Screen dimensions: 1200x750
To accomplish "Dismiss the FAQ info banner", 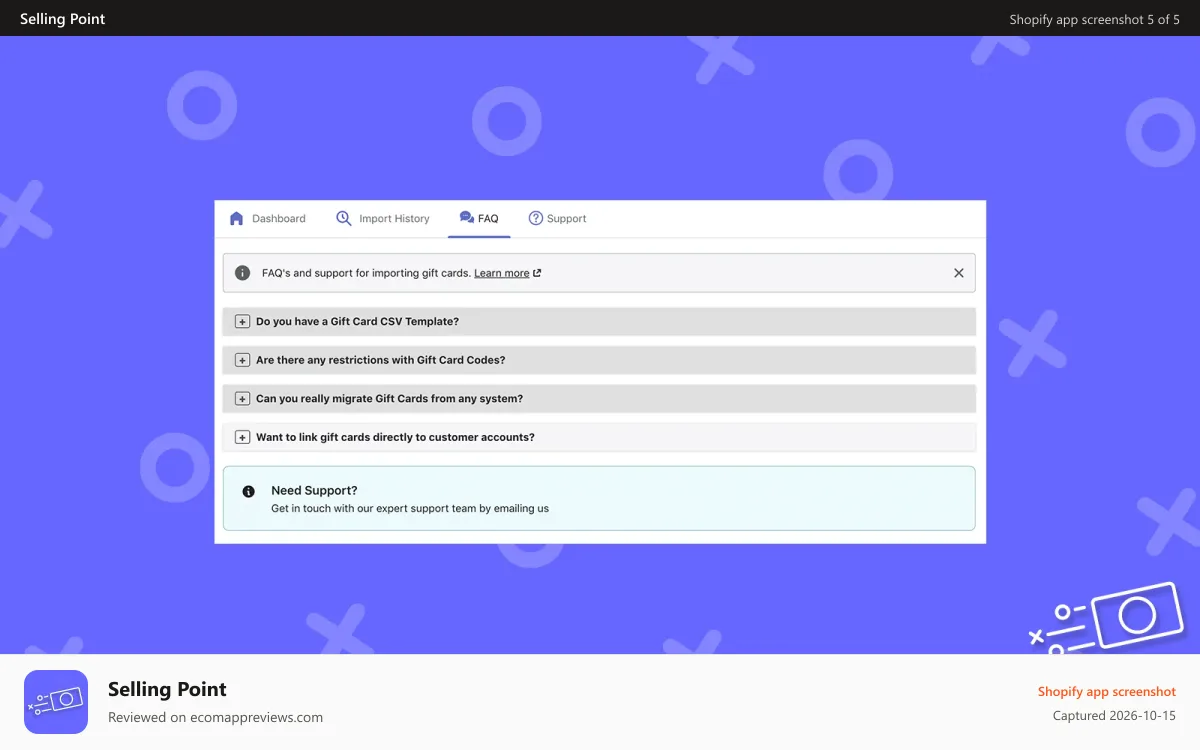I will pos(959,273).
